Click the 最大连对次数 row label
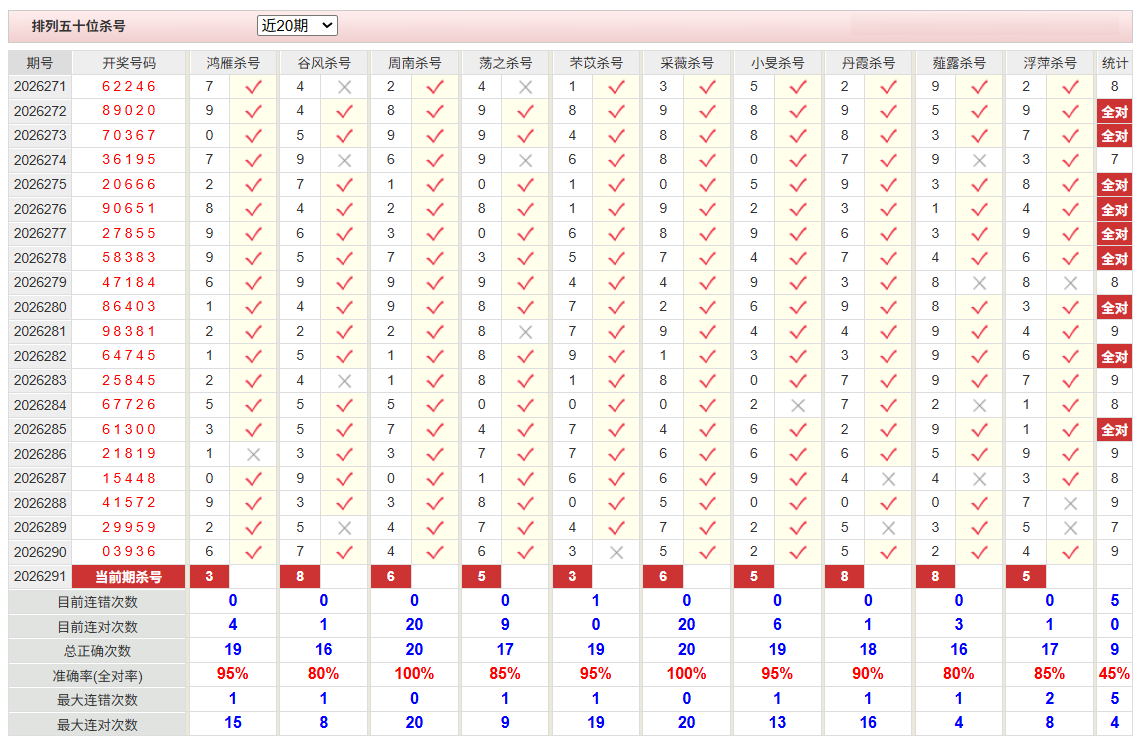1140x744 pixels. pos(97,725)
